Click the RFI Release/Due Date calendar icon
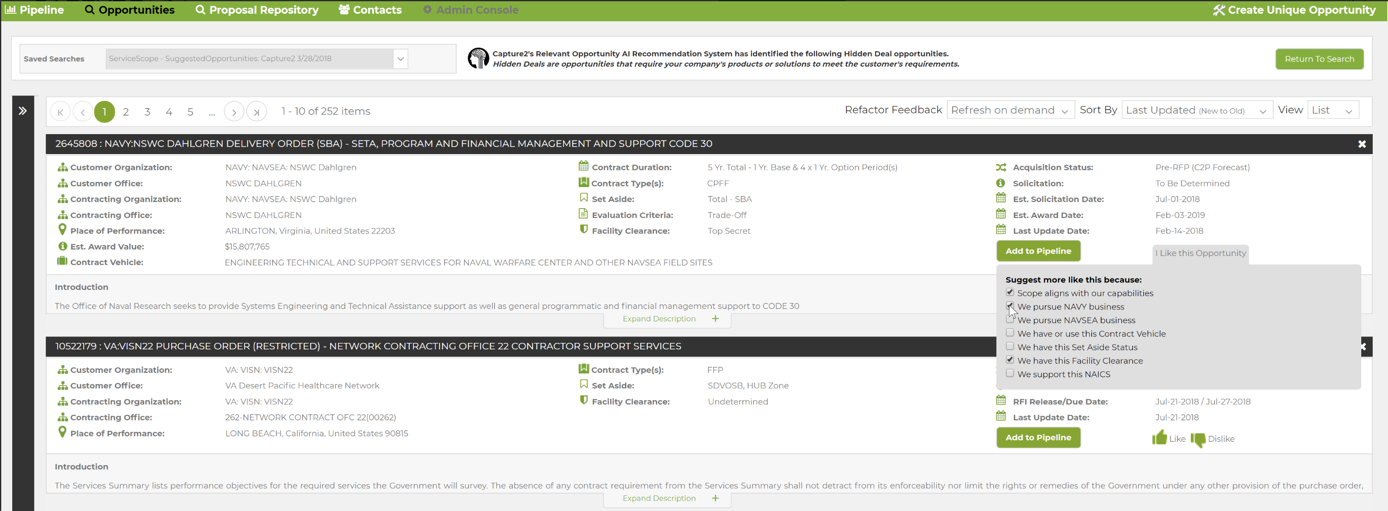Screen dimensions: 1388x511 point(1000,401)
